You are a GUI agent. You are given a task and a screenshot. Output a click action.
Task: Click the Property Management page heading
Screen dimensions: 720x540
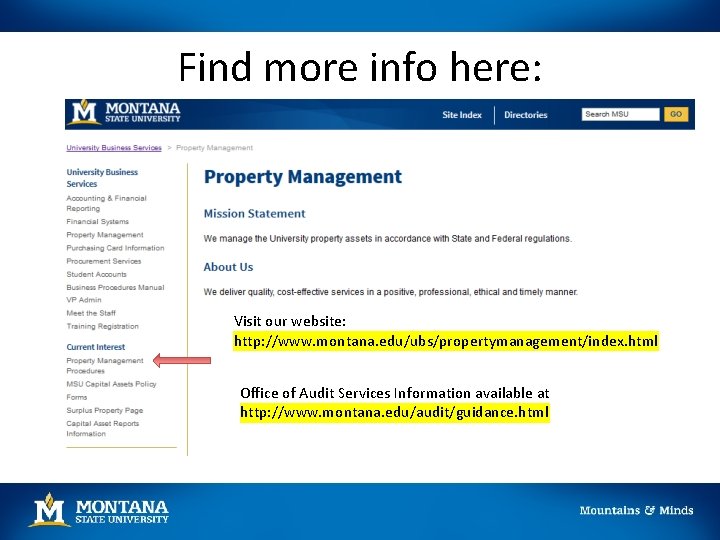[303, 177]
